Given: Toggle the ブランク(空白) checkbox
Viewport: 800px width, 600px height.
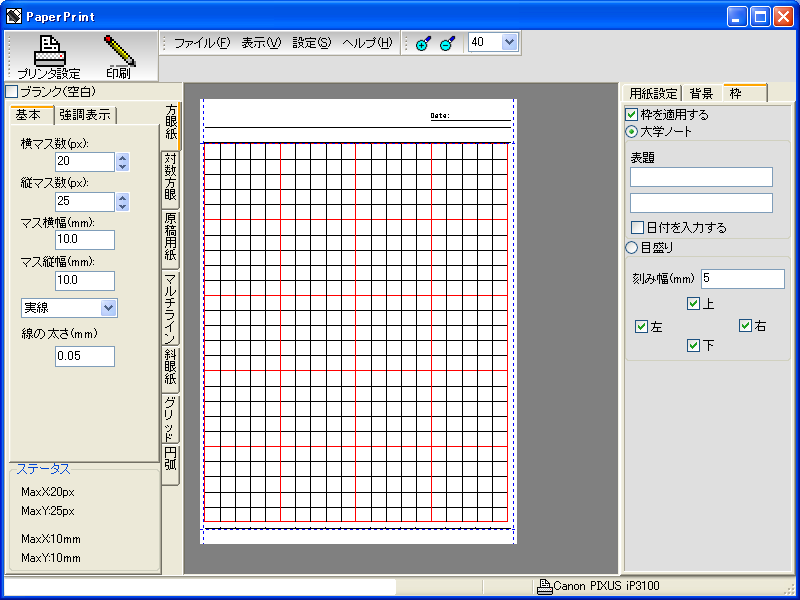Looking at the screenshot, I should coord(12,92).
